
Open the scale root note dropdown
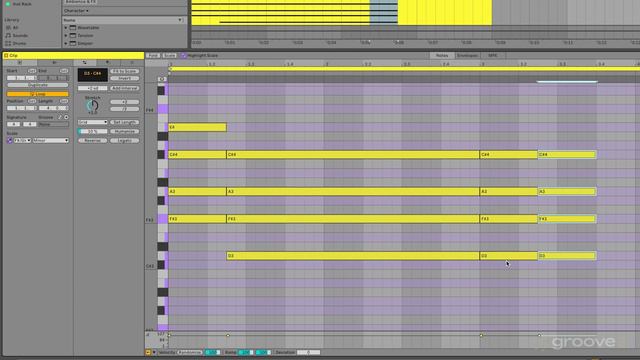(x=22, y=140)
